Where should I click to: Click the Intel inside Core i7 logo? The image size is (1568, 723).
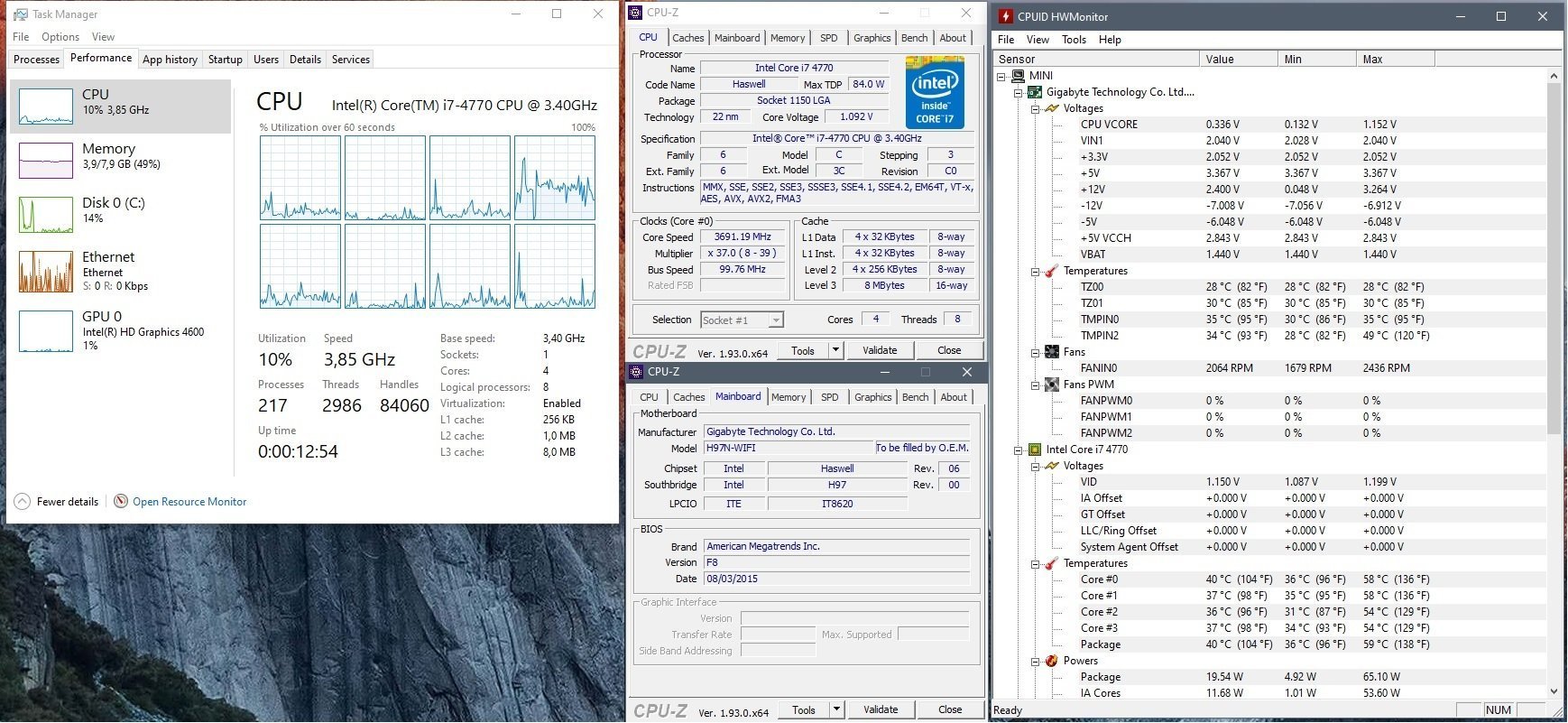click(935, 92)
